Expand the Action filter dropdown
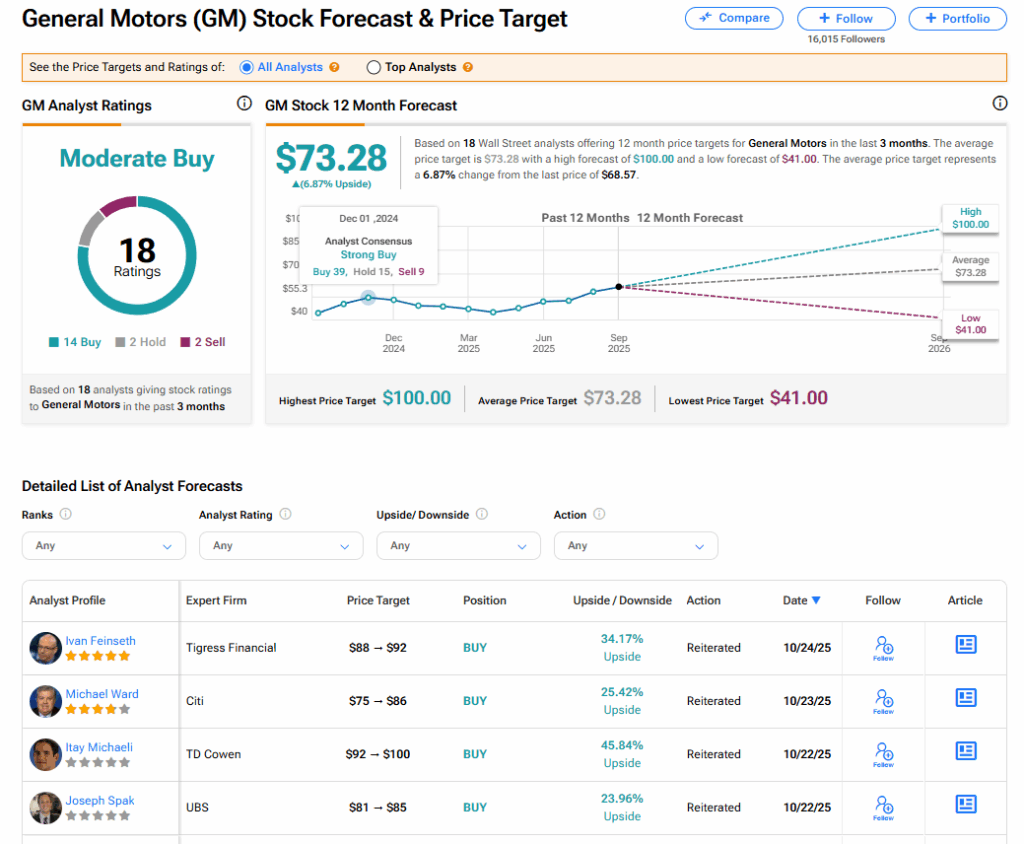This screenshot has width=1024, height=844. pyautogui.click(x=635, y=546)
